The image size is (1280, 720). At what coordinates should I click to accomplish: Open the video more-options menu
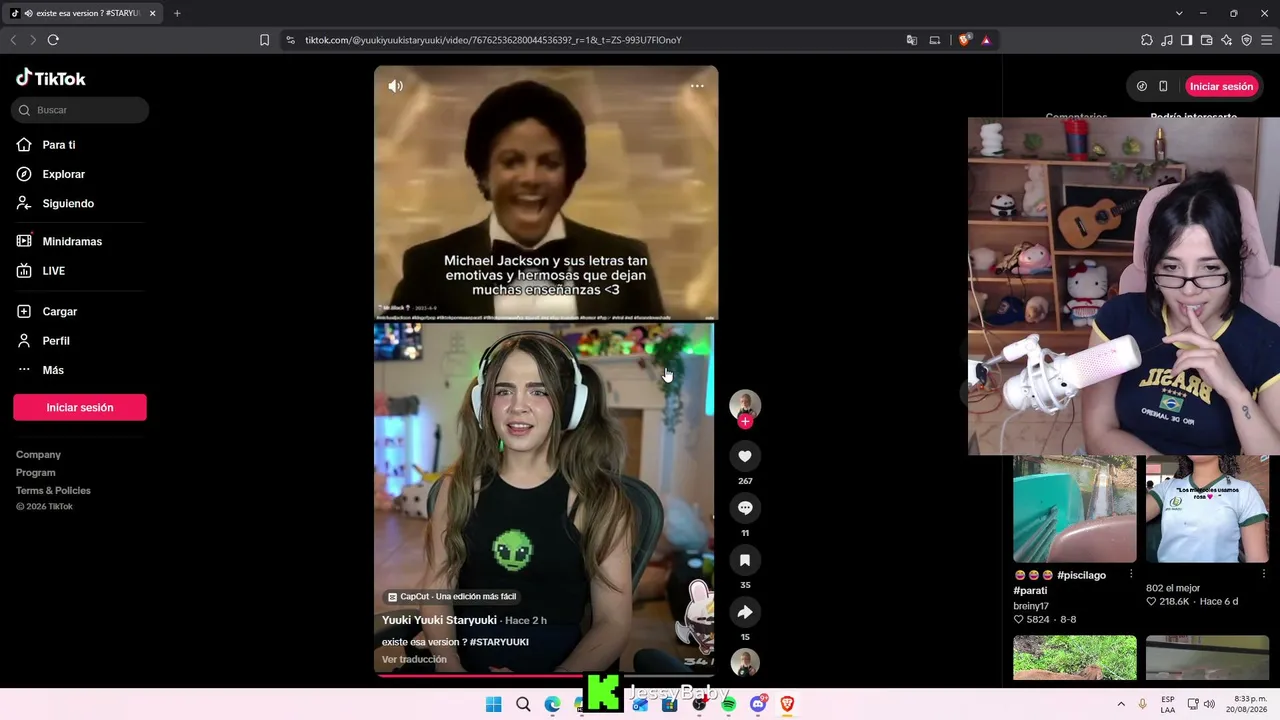click(x=697, y=86)
